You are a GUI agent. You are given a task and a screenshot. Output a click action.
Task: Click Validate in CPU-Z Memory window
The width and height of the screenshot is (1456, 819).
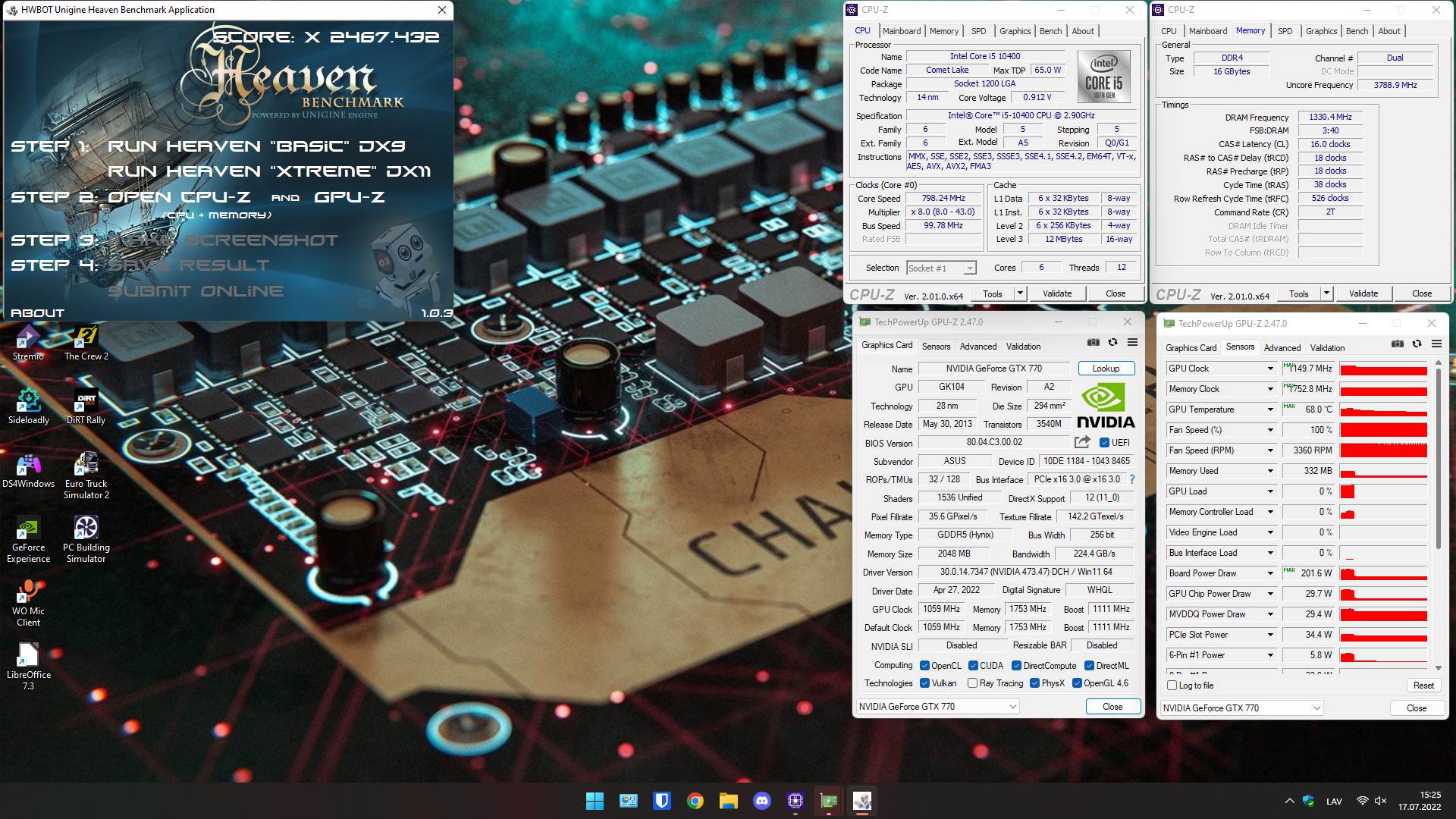tap(1363, 293)
